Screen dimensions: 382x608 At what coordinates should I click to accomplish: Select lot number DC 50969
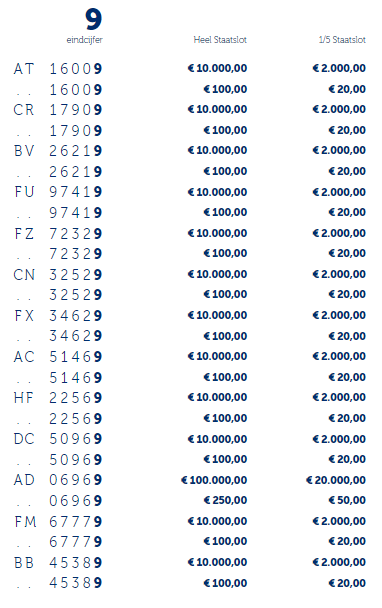pyautogui.click(x=58, y=439)
